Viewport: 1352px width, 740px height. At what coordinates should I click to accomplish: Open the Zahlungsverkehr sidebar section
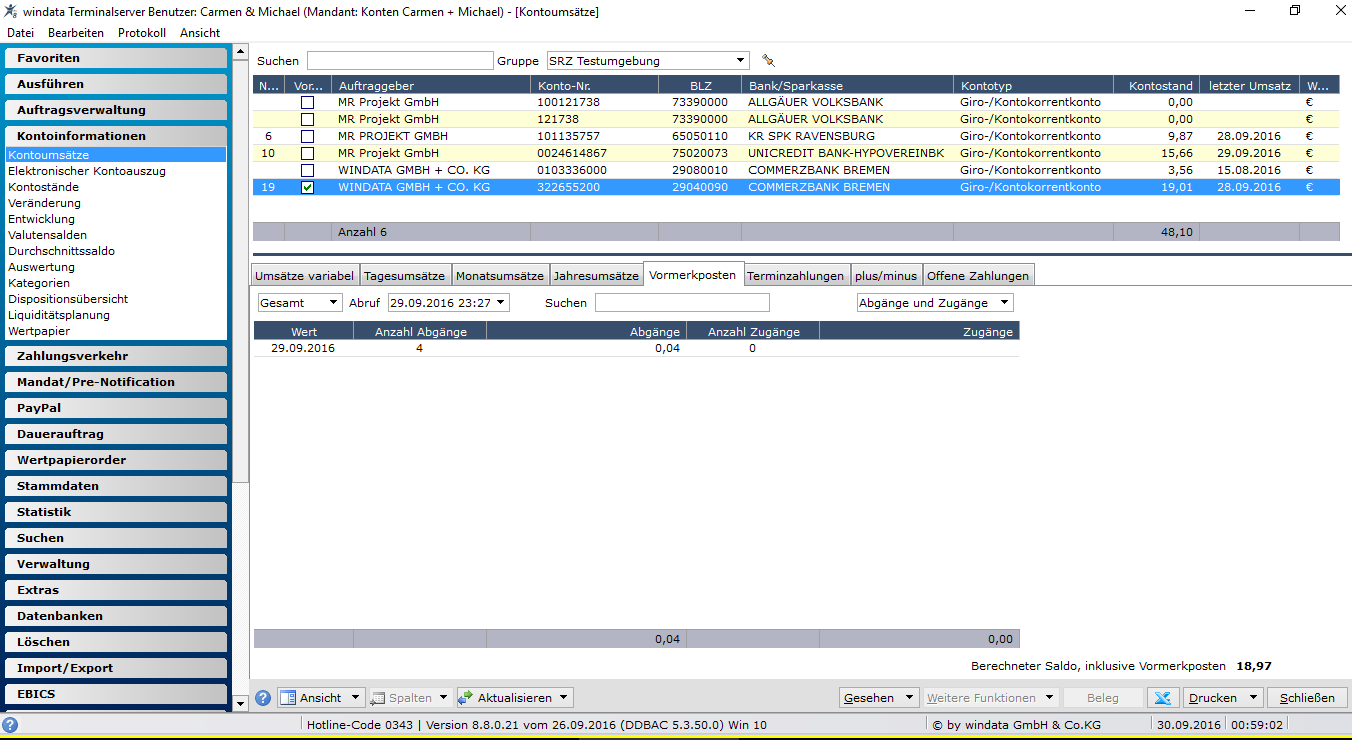(x=115, y=356)
